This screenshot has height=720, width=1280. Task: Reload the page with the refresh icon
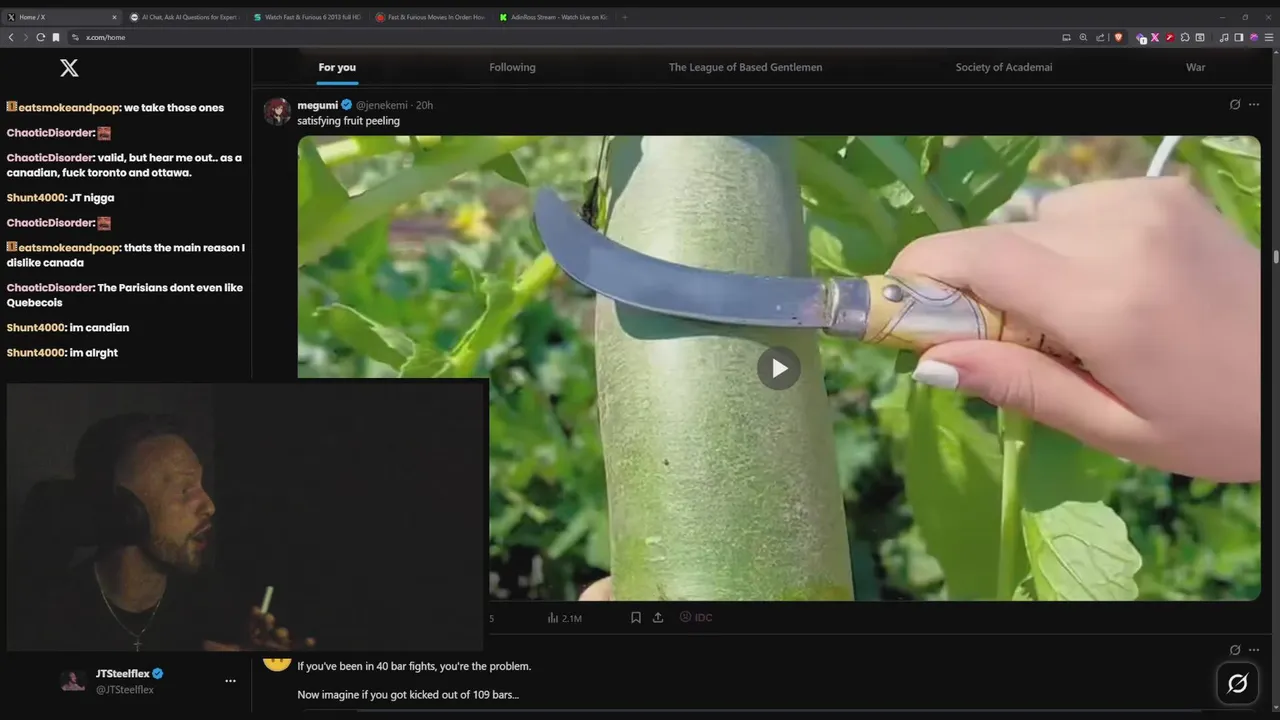41,37
